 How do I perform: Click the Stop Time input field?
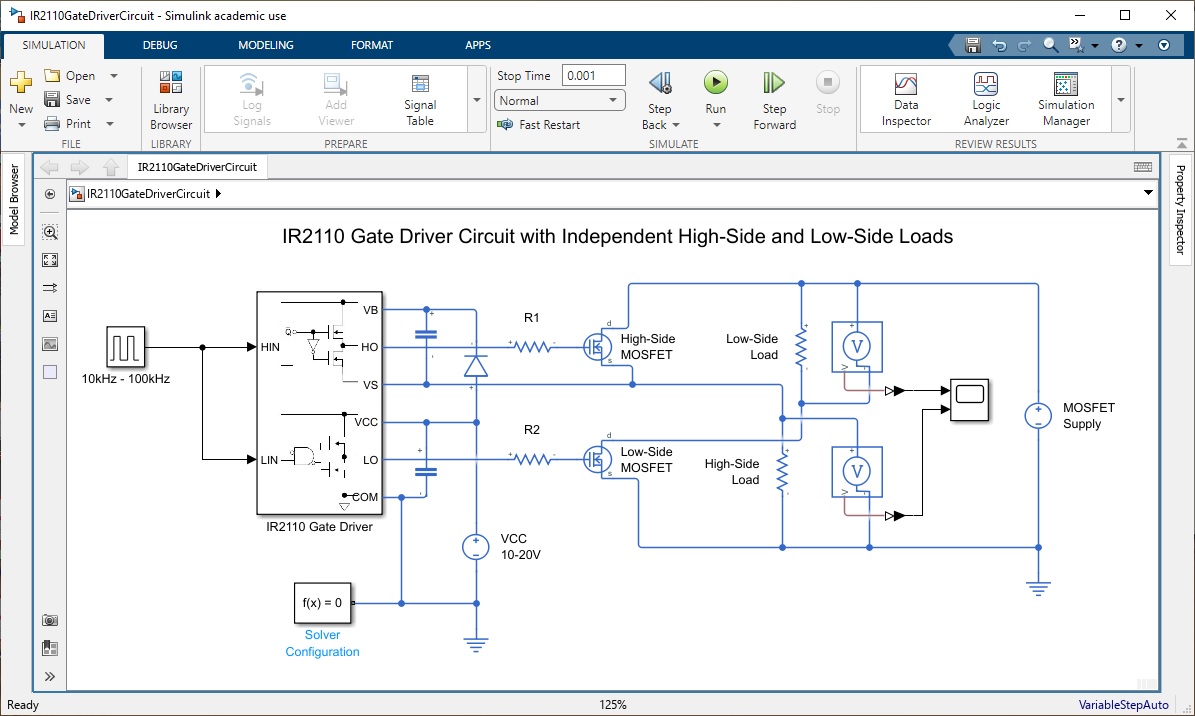click(x=593, y=76)
